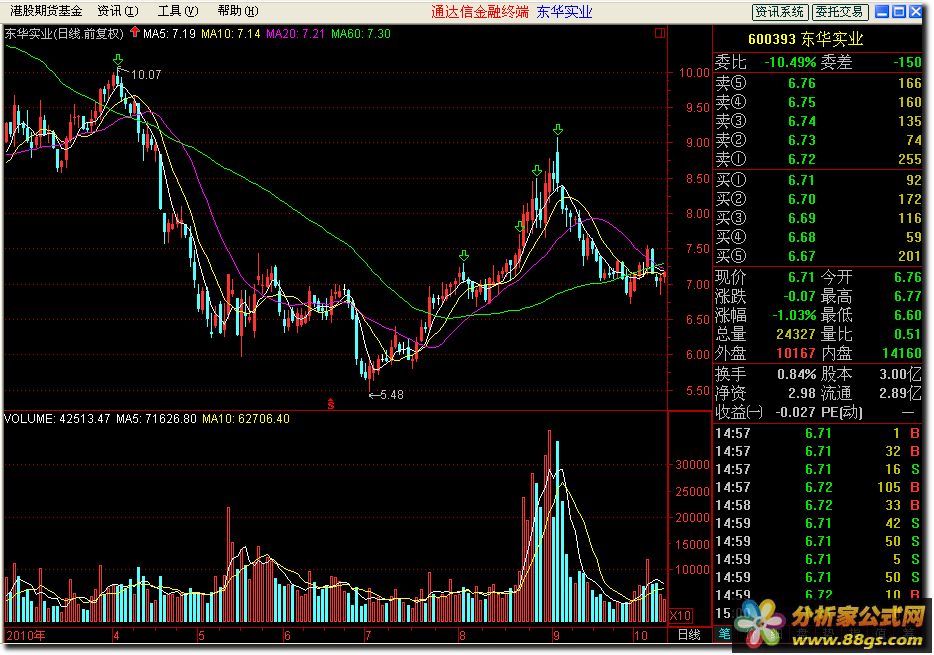The width and height of the screenshot is (934, 655).
Task: Click the month 7 marker on the time axis
Action: [368, 635]
